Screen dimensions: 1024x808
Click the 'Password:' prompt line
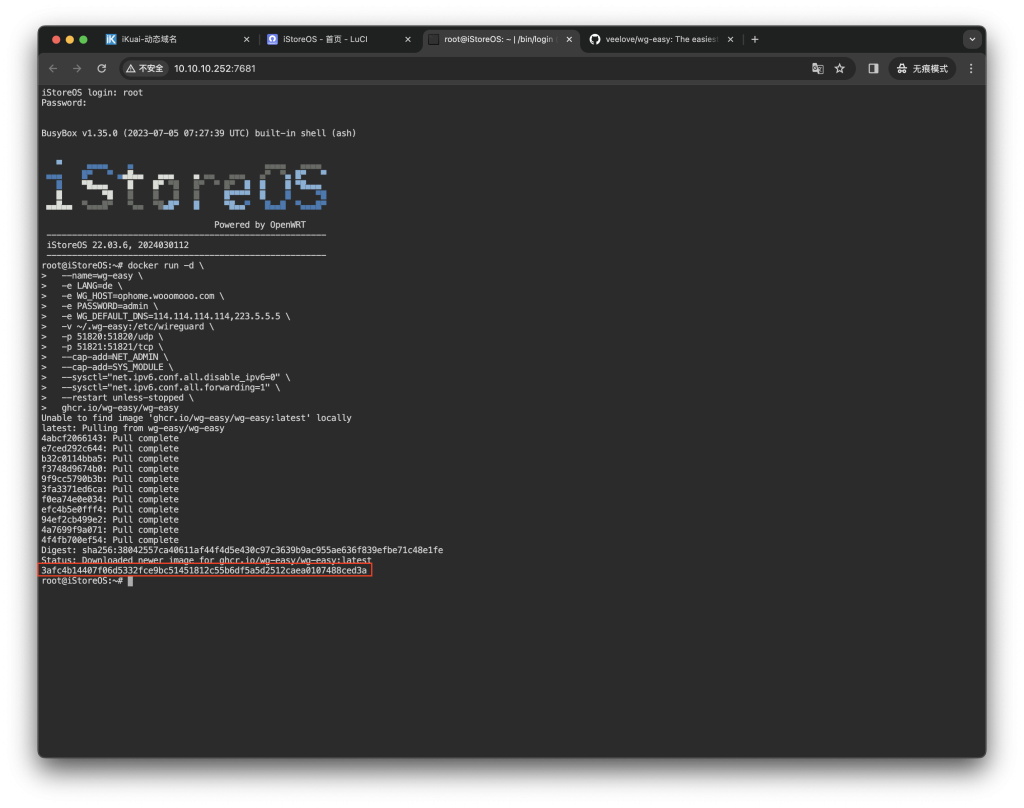64,103
